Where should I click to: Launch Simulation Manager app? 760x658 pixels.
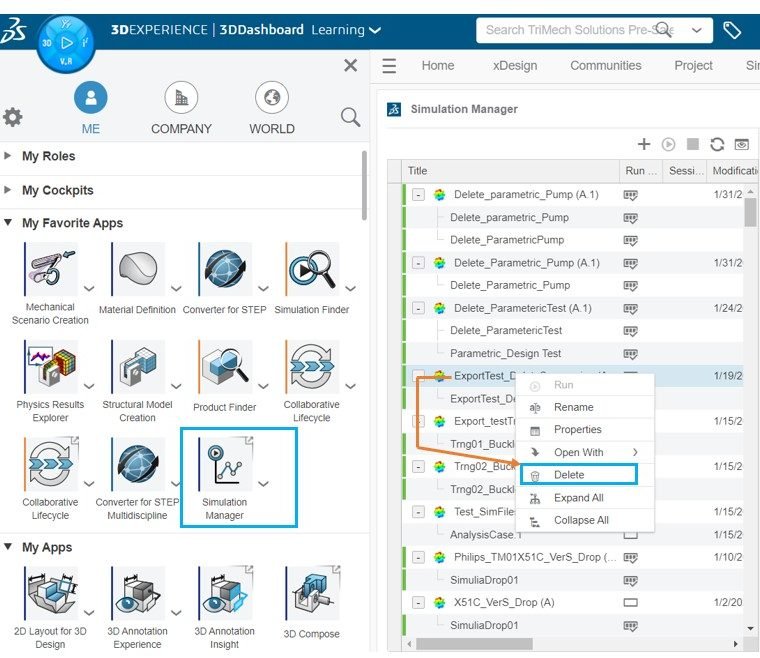tap(225, 464)
